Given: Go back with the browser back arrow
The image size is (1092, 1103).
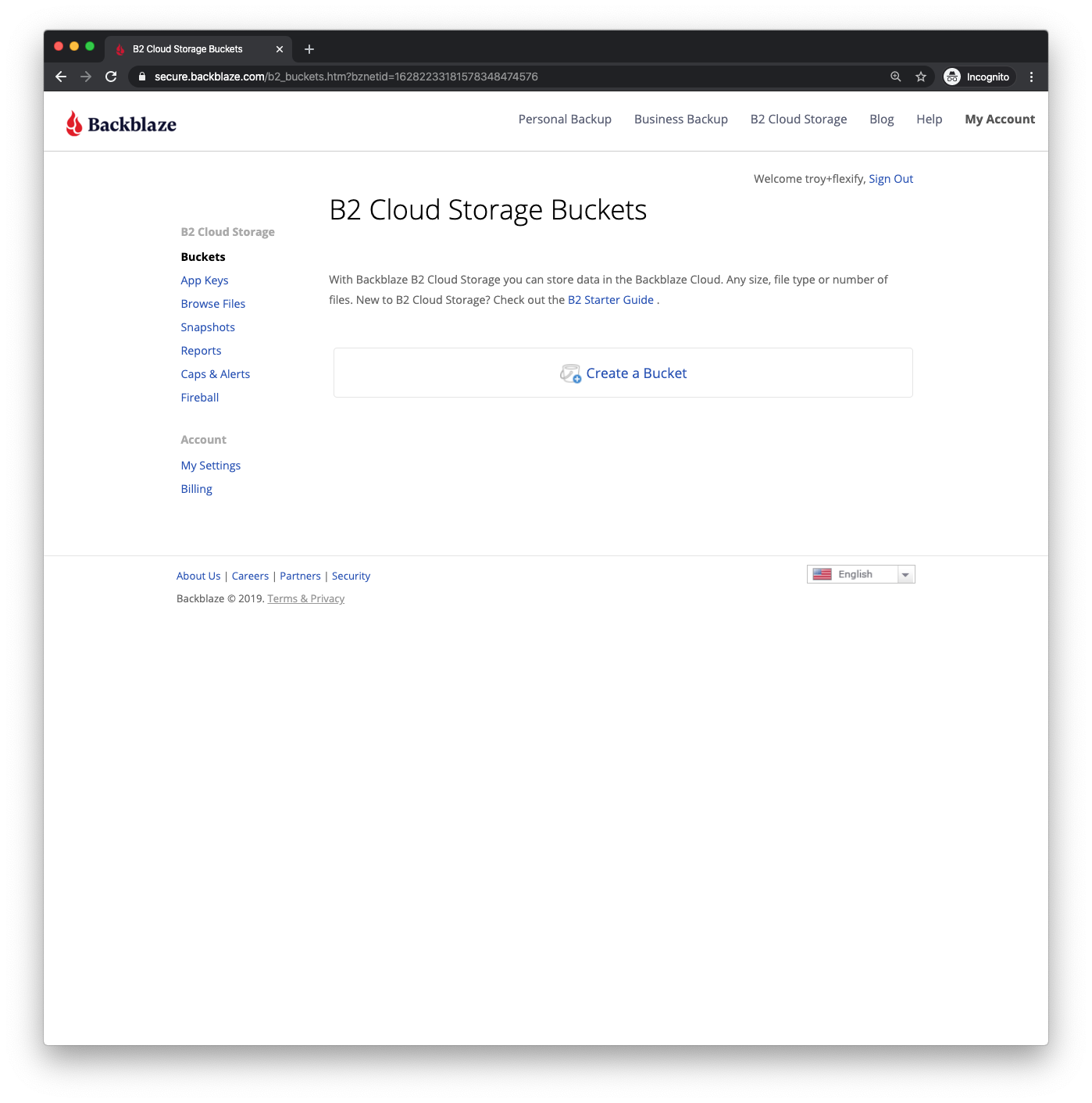Looking at the screenshot, I should tap(61, 77).
